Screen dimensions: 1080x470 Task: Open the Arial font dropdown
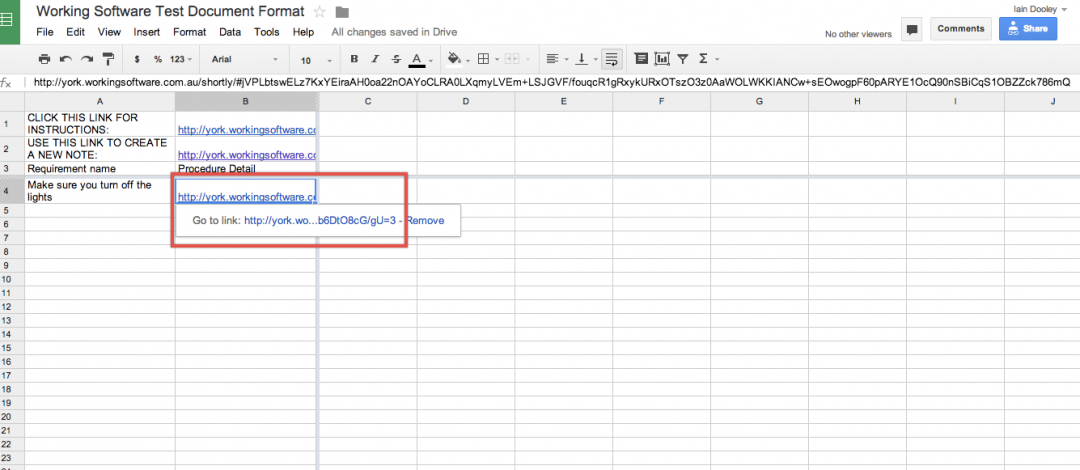[x=245, y=59]
